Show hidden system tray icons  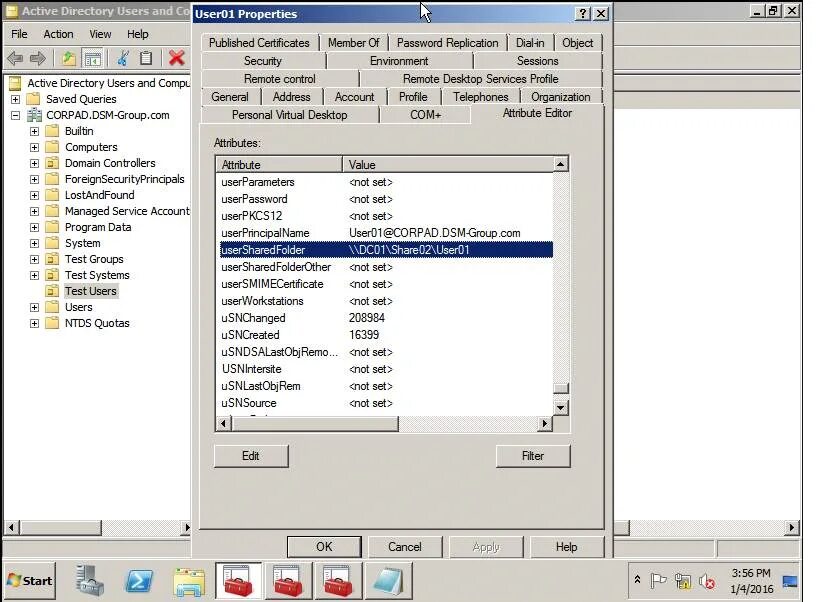click(x=637, y=580)
